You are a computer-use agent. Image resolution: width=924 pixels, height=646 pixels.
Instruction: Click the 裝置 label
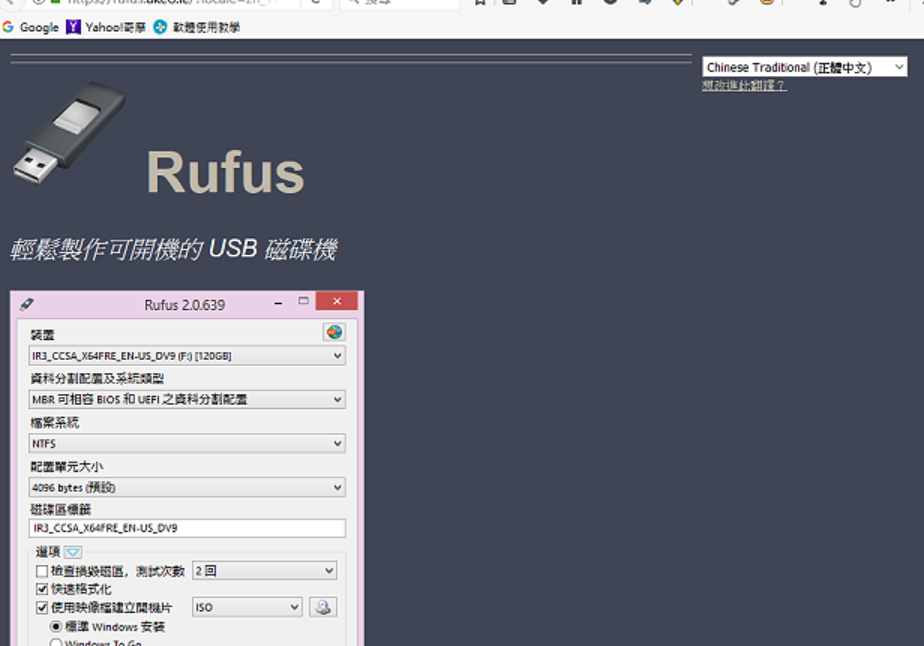42,335
